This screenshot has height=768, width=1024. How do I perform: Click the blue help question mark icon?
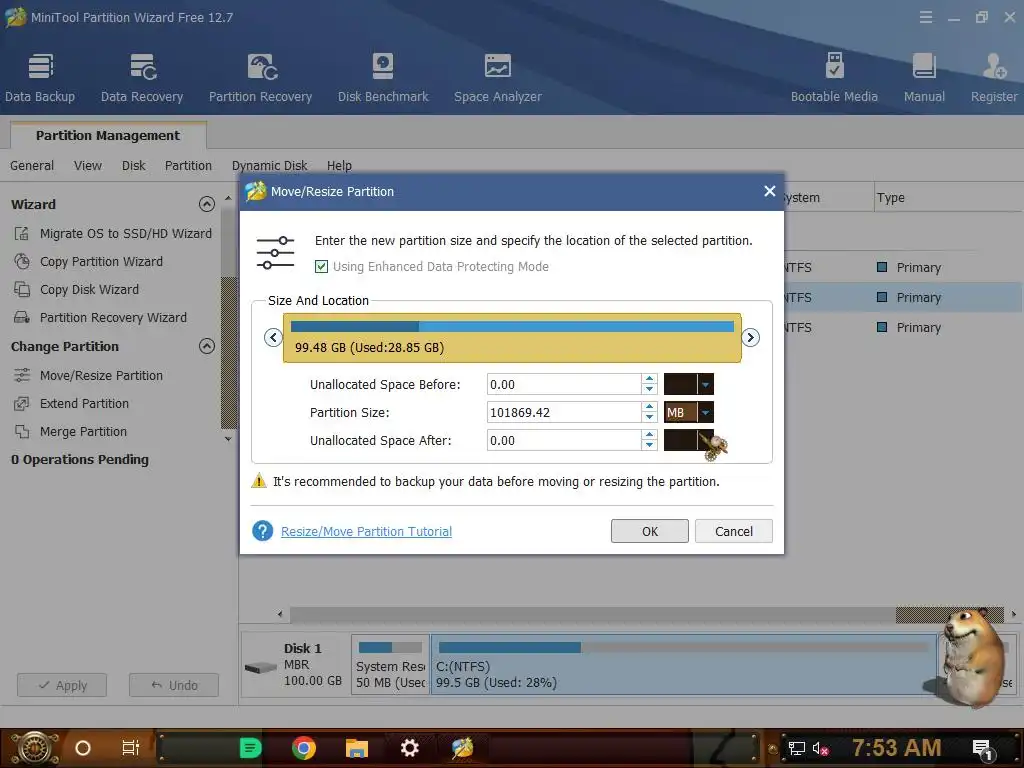click(263, 531)
